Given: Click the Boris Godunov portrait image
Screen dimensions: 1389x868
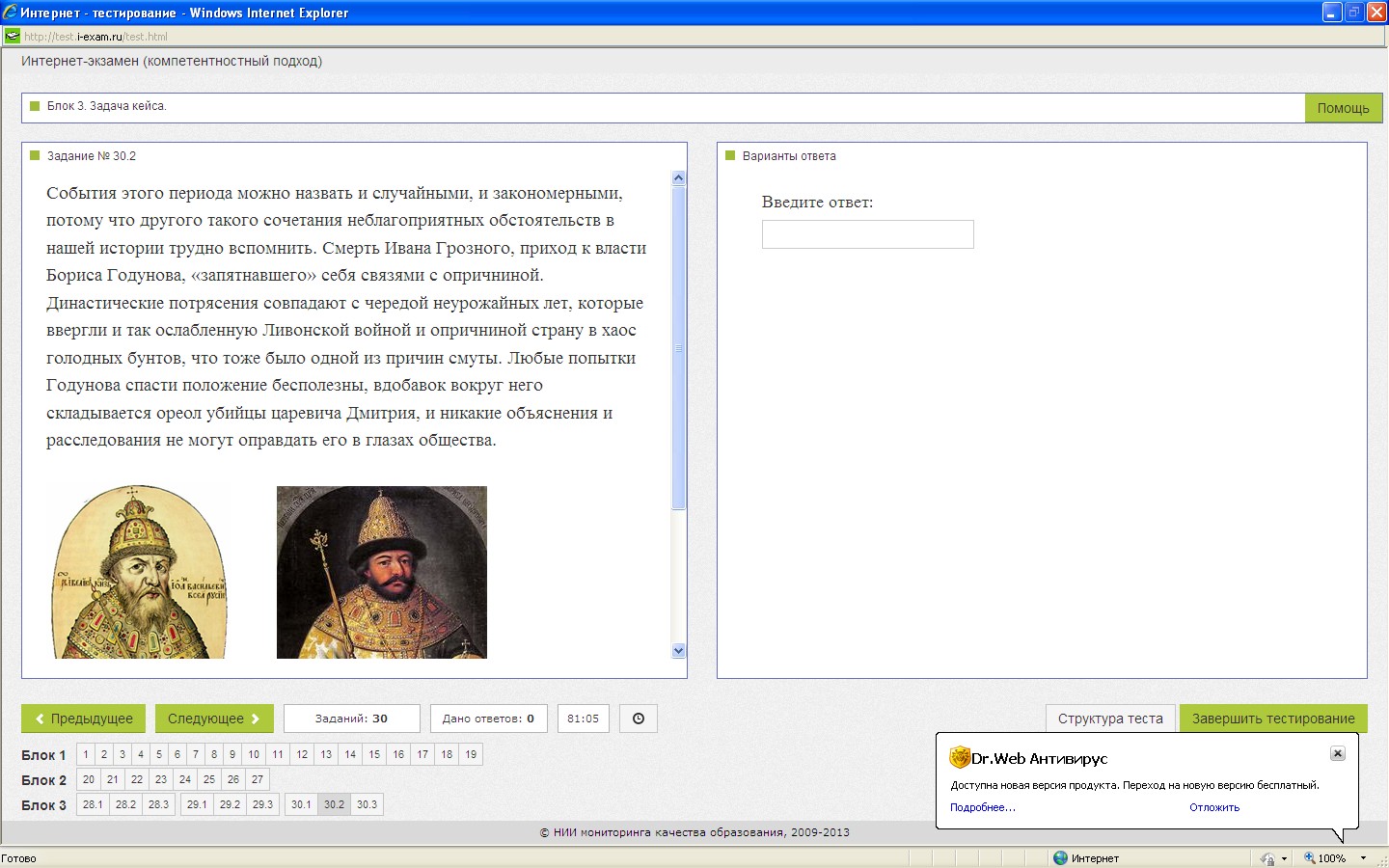Looking at the screenshot, I should (x=381, y=572).
